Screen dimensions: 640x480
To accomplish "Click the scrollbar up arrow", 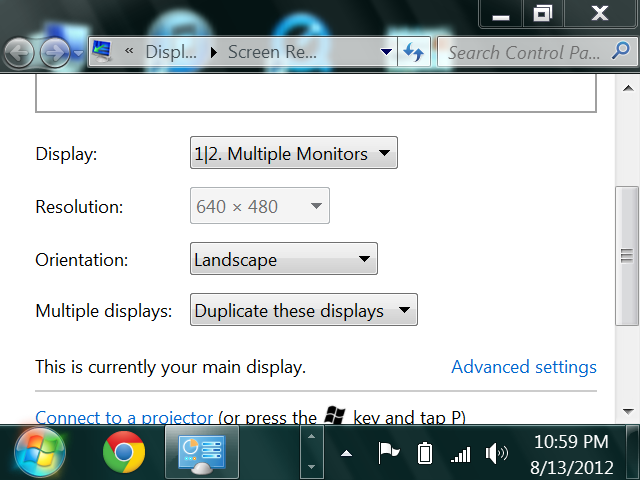I will 628,88.
